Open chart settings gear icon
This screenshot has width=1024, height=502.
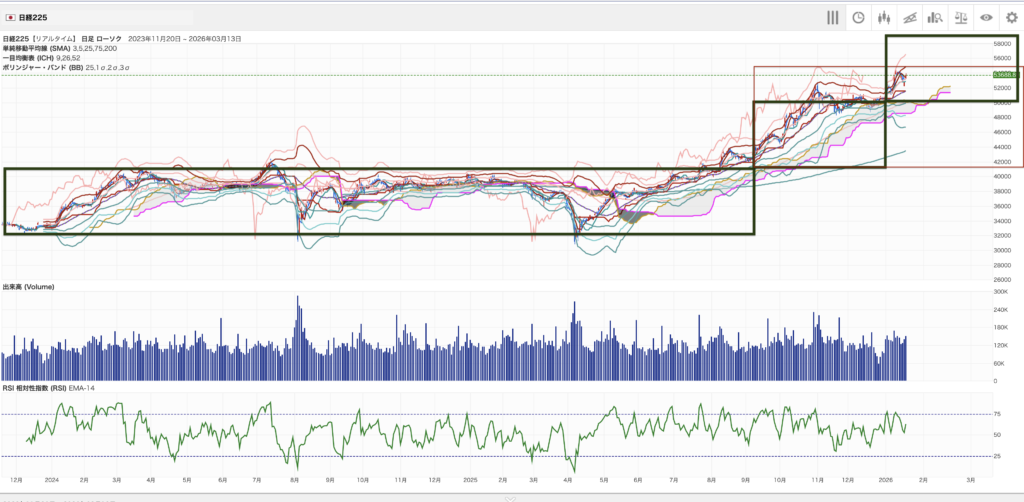point(1011,17)
